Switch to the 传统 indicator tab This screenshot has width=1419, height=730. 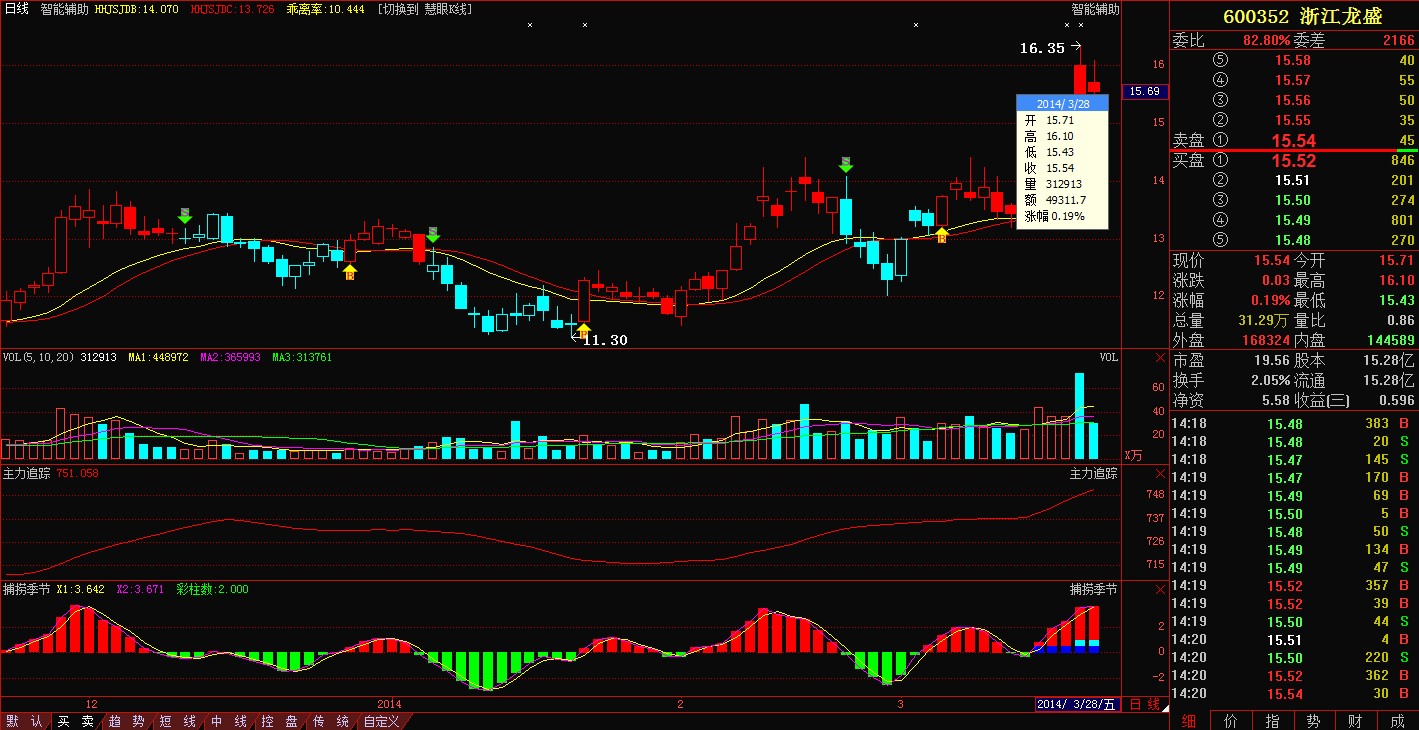(330, 721)
